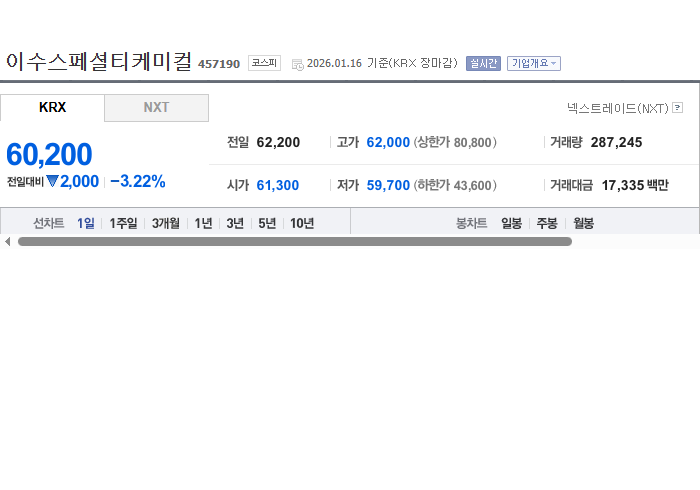Screen dimensions: 700x490
Task: Open the 넥스트레이드(NXT) help question icon
Action: (677, 108)
